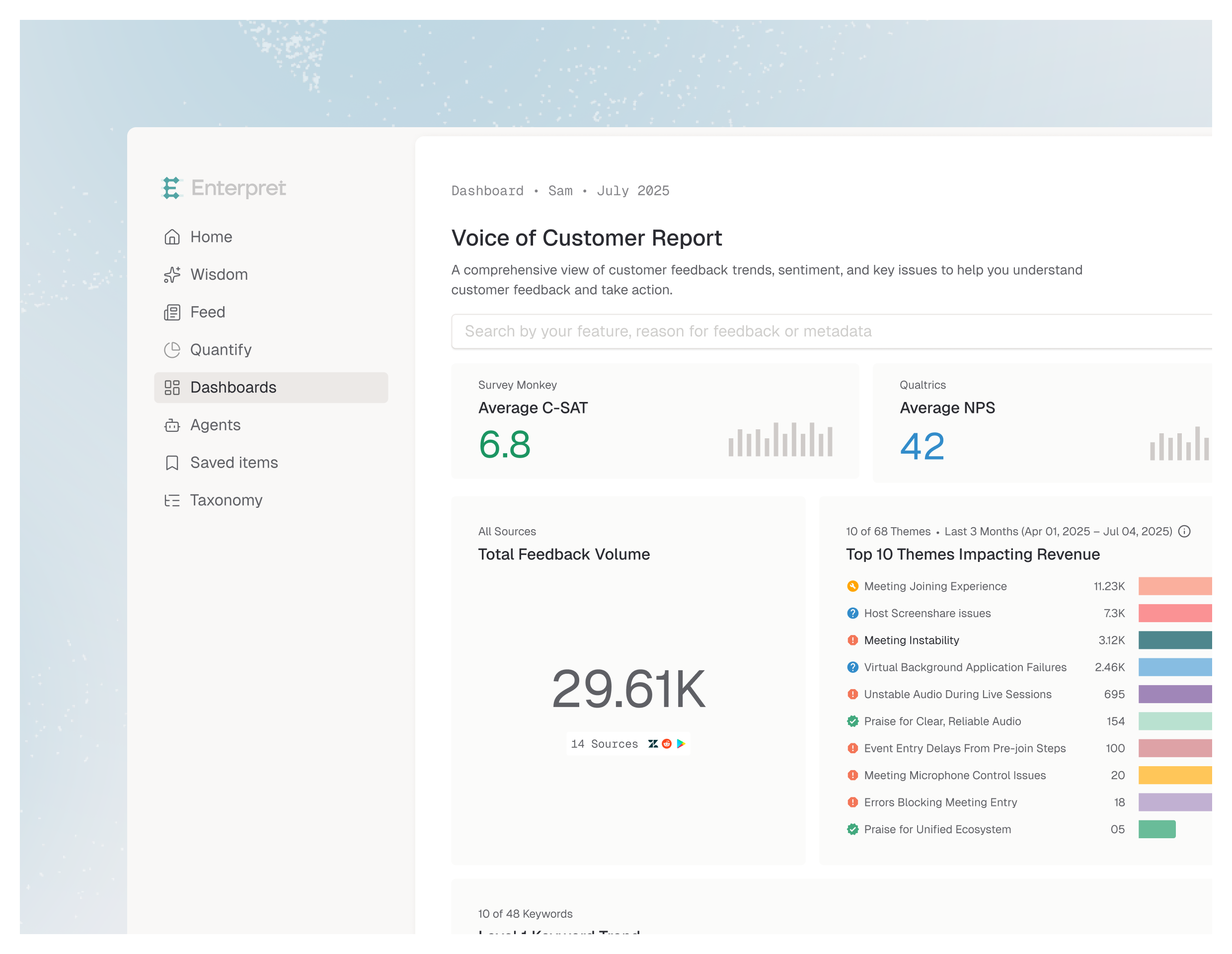Select the Quantify pie chart icon
Image resolution: width=1232 pixels, height=954 pixels.
(x=172, y=350)
